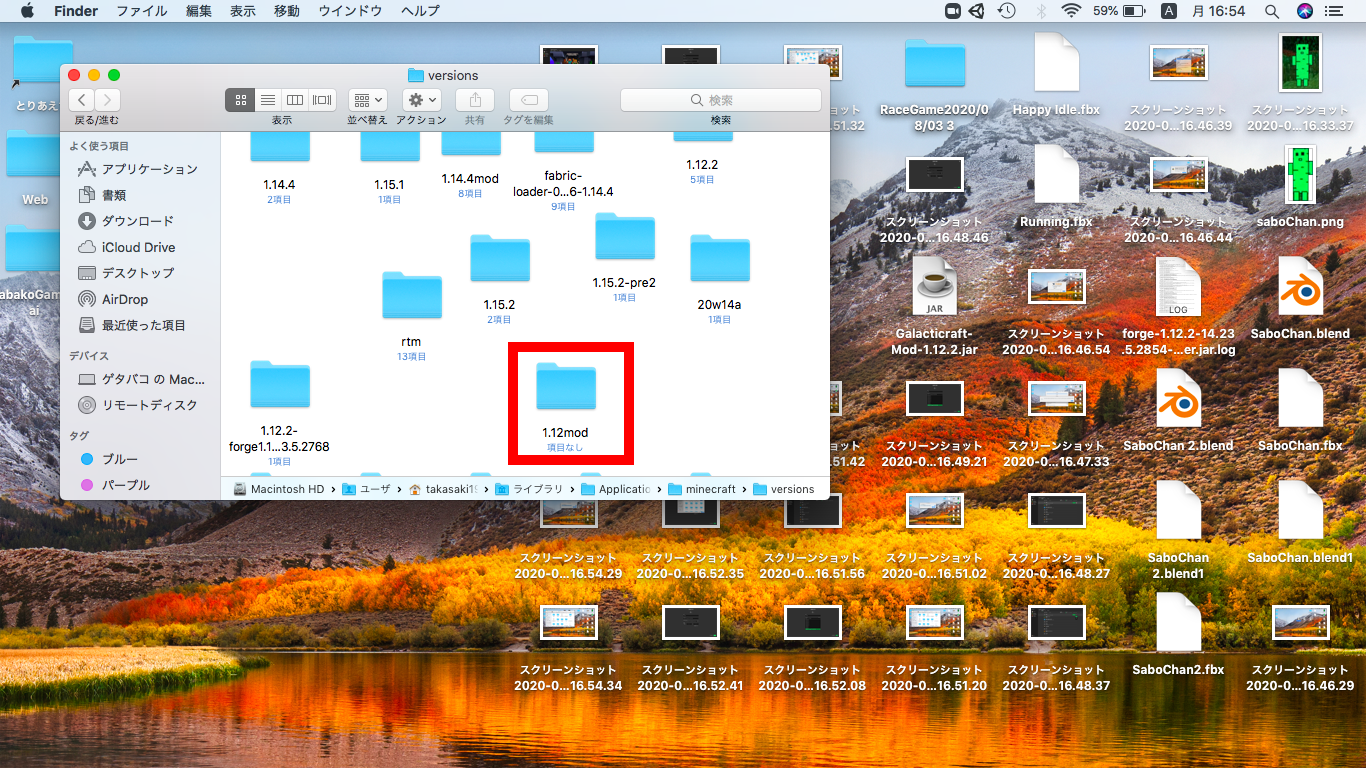Switch Finder to icon view
Screen dimensions: 1366x768
click(240, 100)
